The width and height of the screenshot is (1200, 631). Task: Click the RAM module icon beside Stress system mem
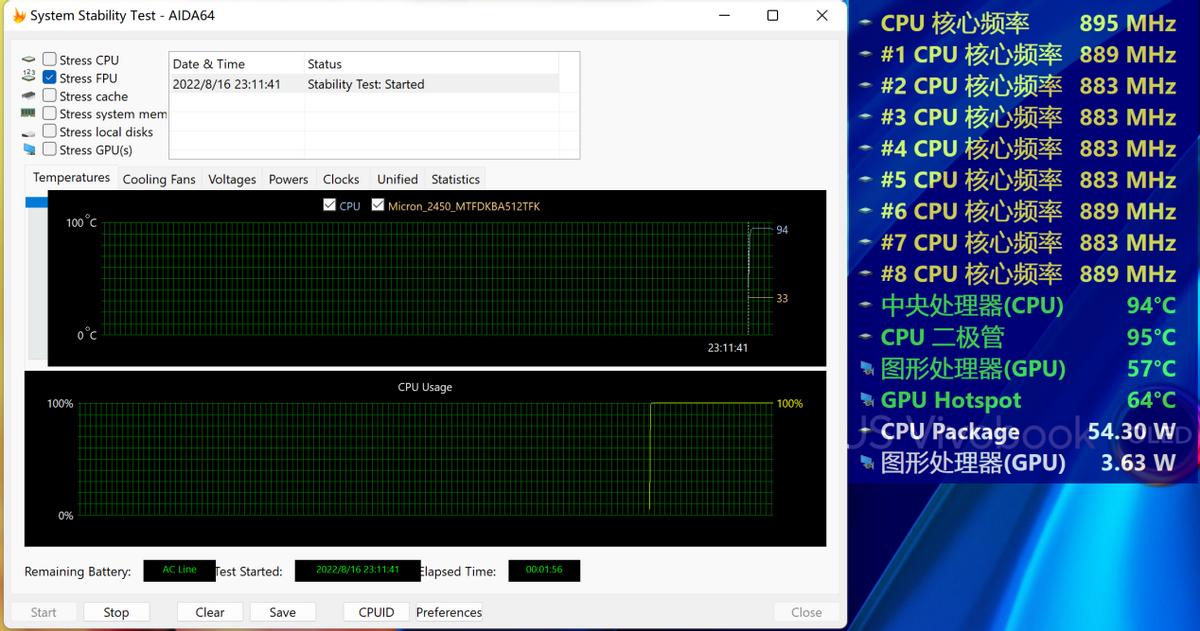[27, 113]
